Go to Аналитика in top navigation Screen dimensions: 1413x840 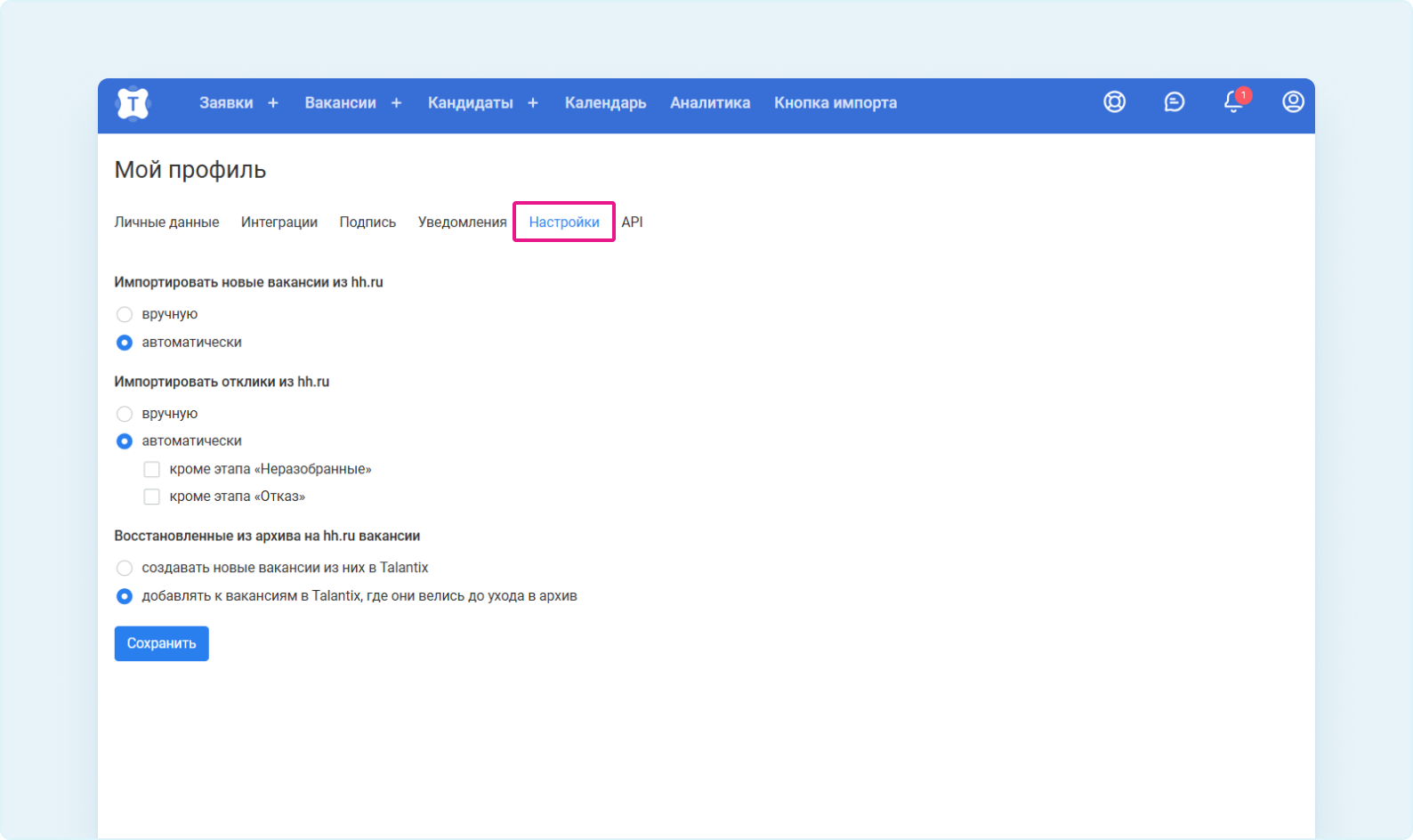coord(710,103)
